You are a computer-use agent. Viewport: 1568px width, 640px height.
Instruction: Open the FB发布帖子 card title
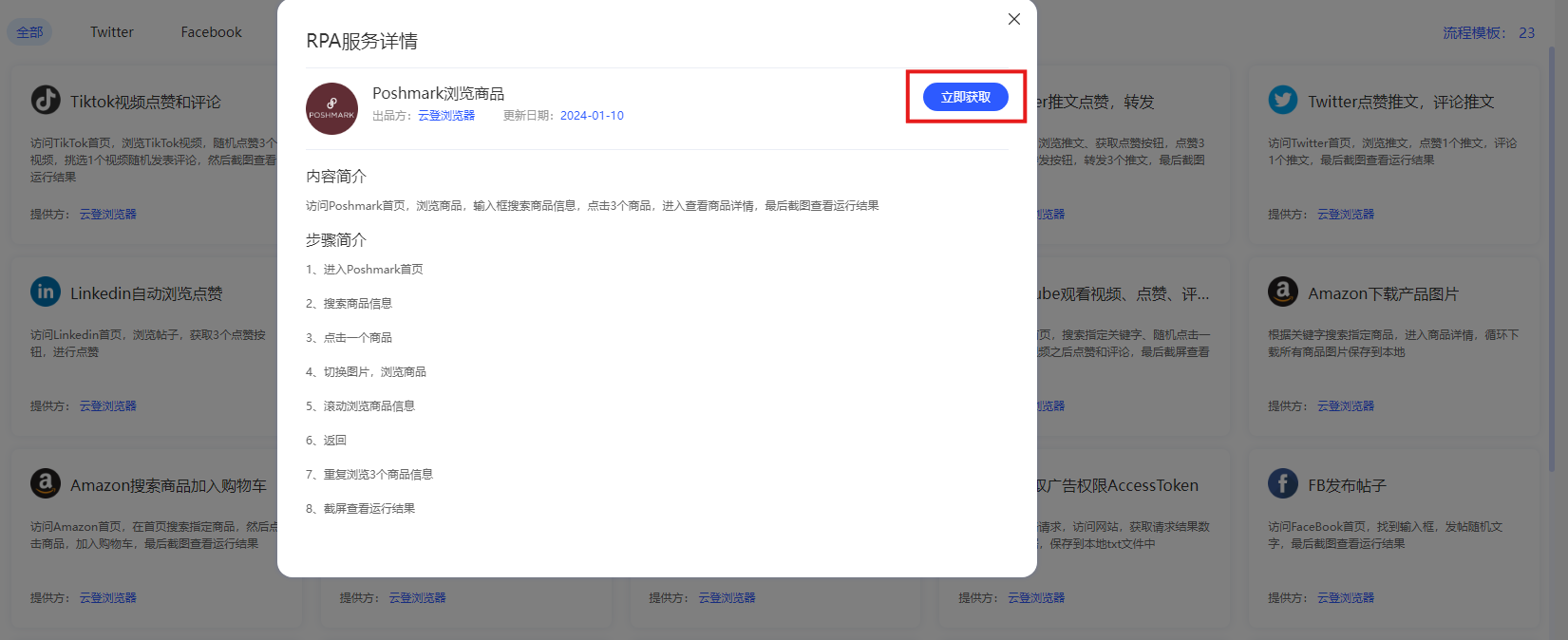click(x=1347, y=485)
